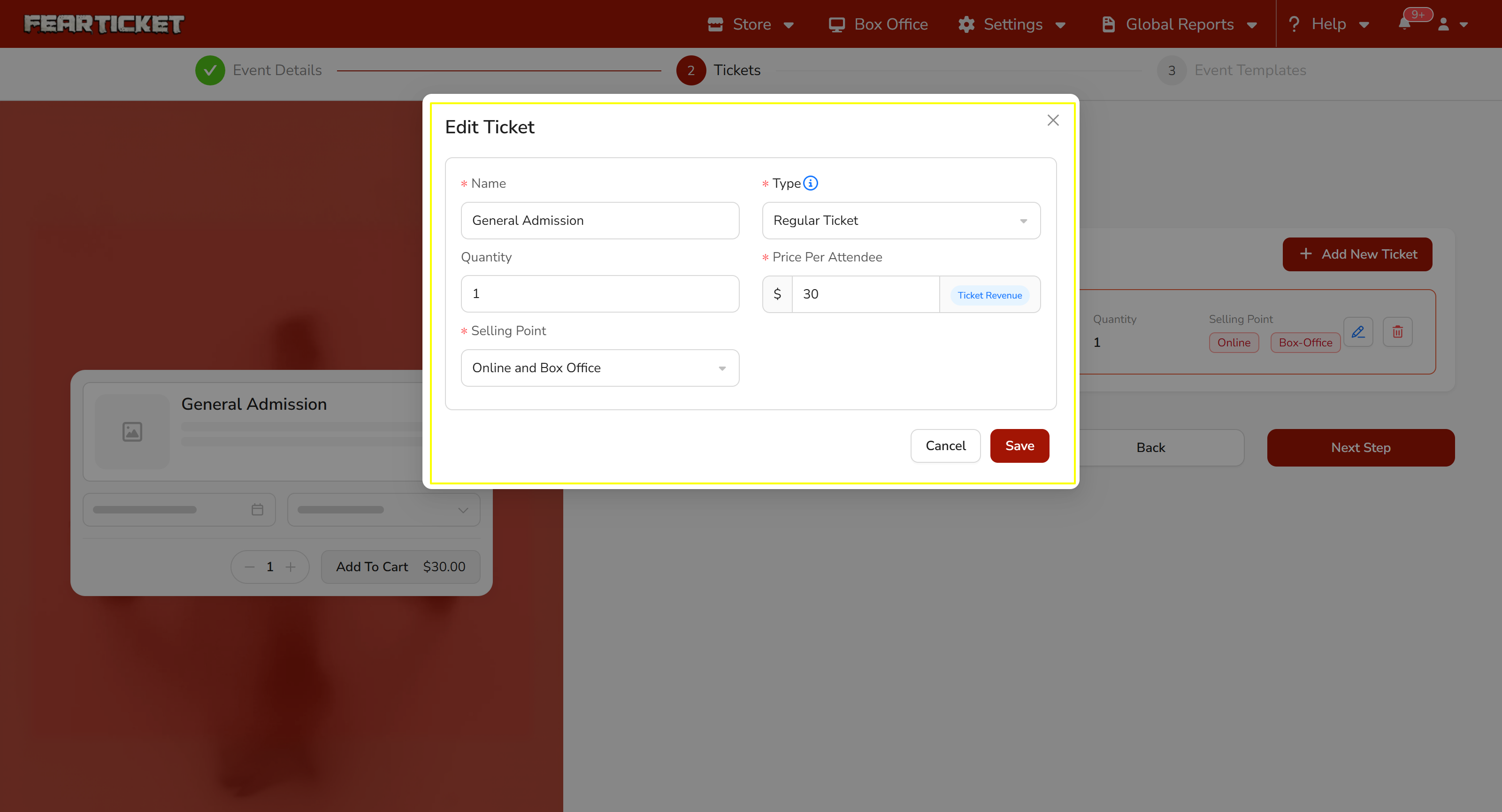Expand the Type dropdown
The height and width of the screenshot is (812, 1502).
tap(901, 220)
